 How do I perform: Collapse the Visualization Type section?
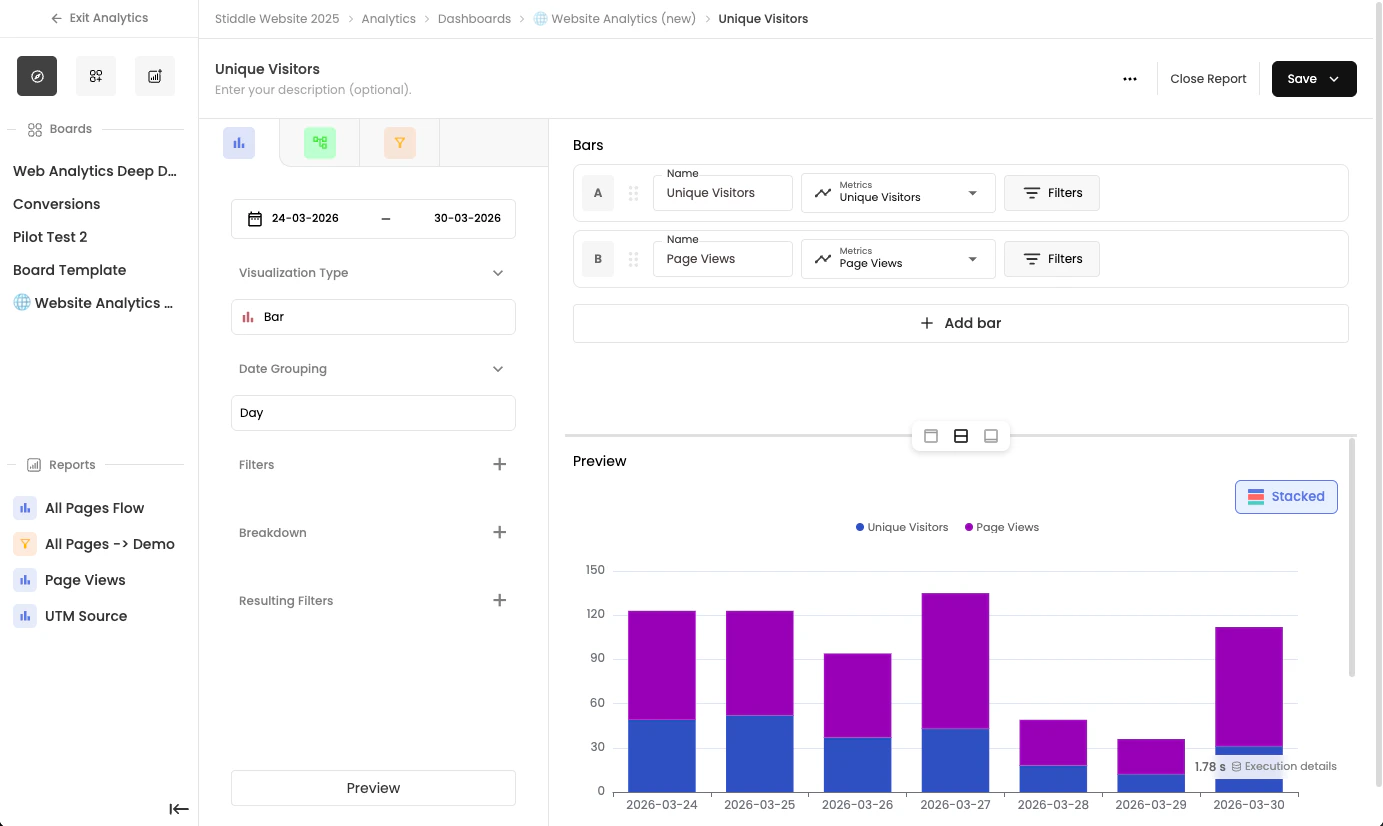point(498,273)
